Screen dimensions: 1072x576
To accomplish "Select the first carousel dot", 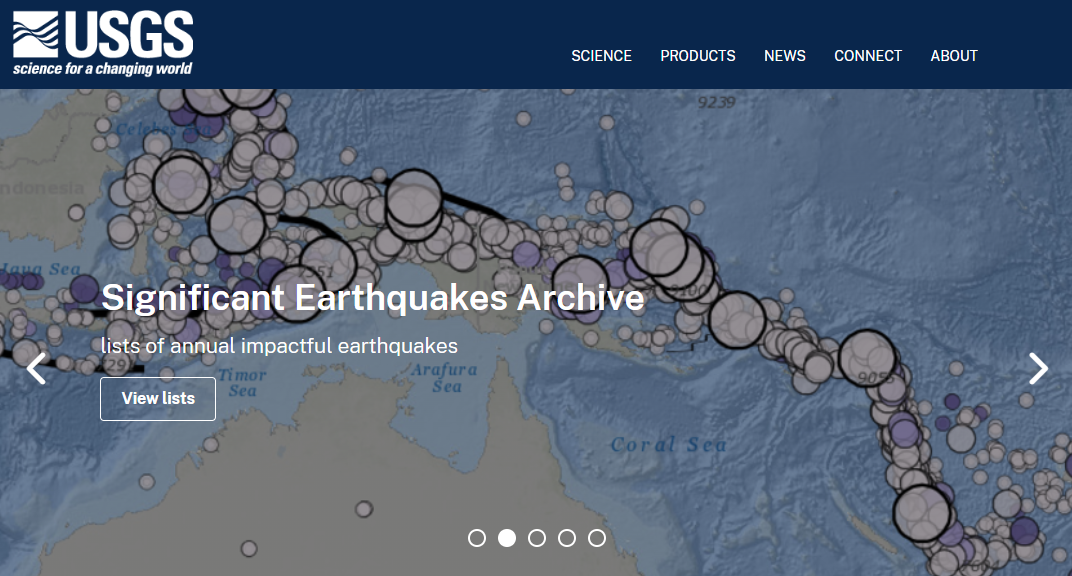I will point(477,537).
